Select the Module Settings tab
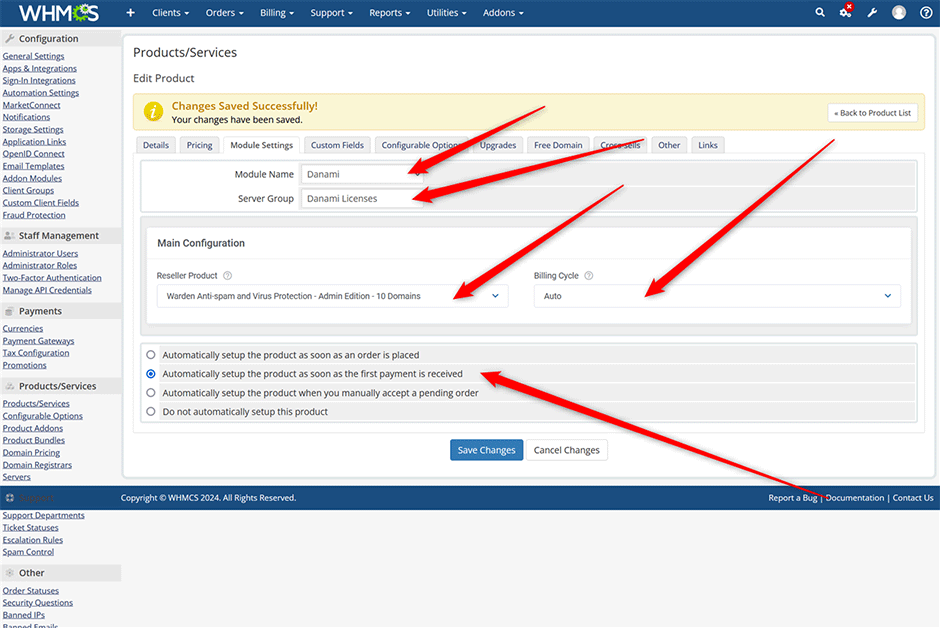 (261, 145)
